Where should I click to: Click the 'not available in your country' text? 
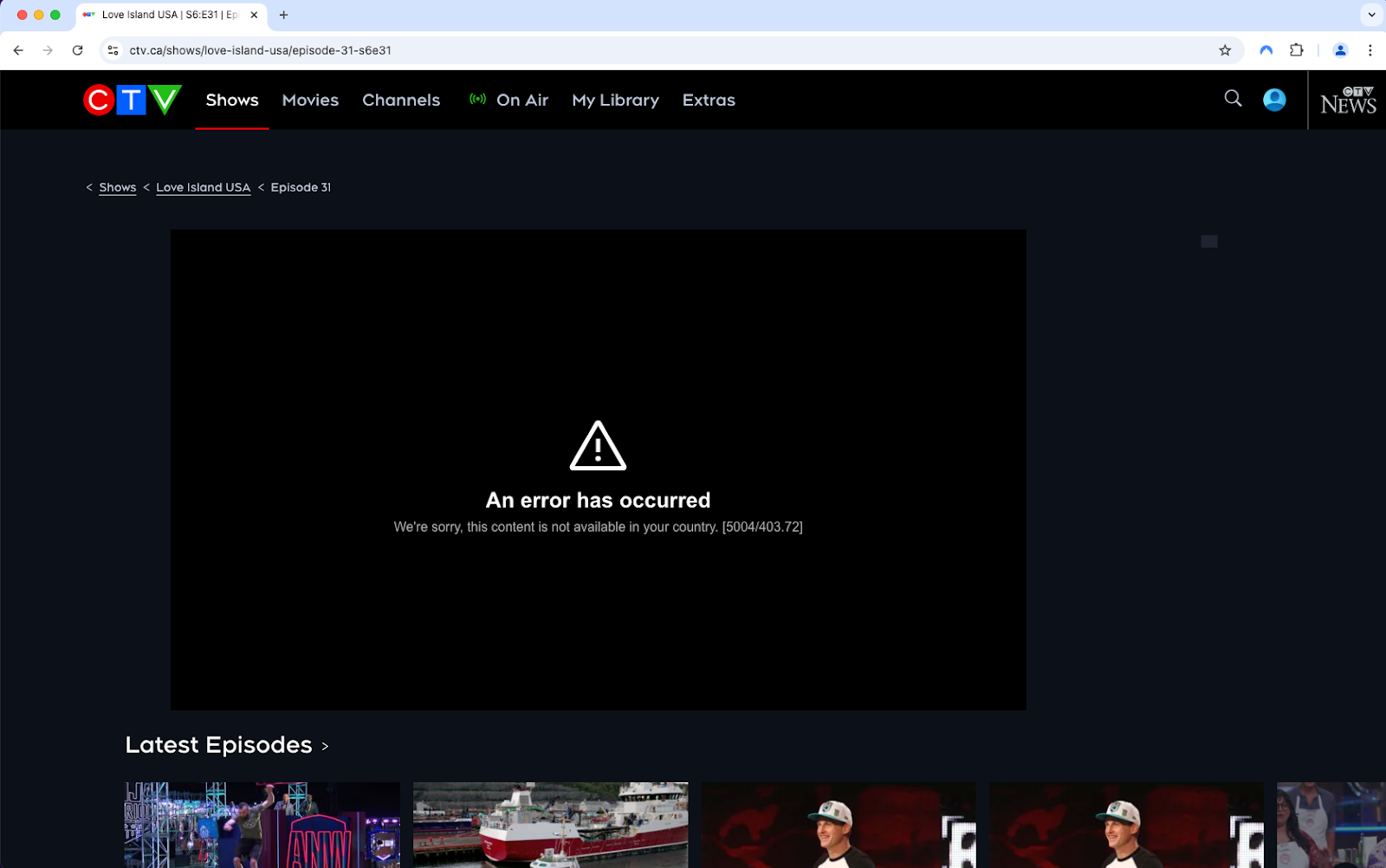point(598,527)
